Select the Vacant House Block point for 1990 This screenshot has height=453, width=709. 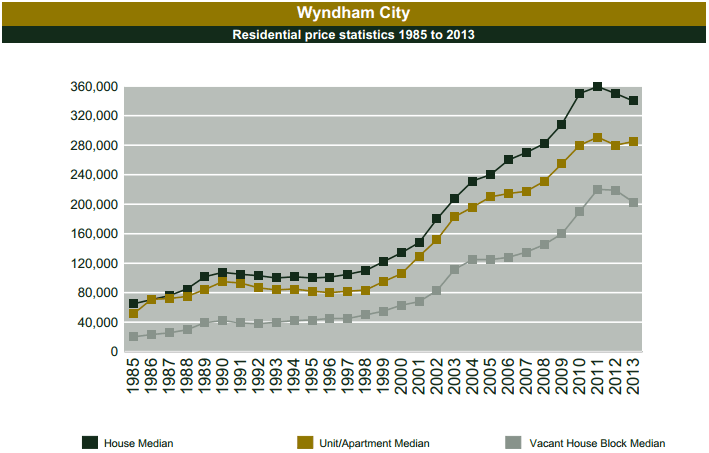coord(222,321)
